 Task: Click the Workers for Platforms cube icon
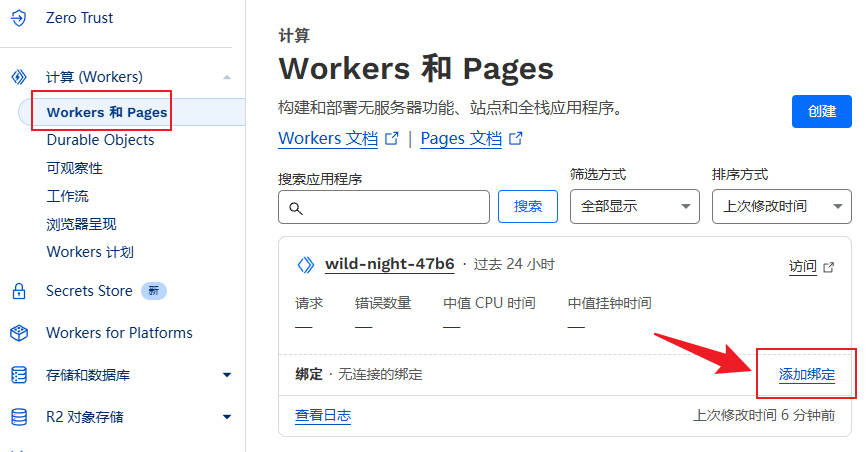point(18,333)
